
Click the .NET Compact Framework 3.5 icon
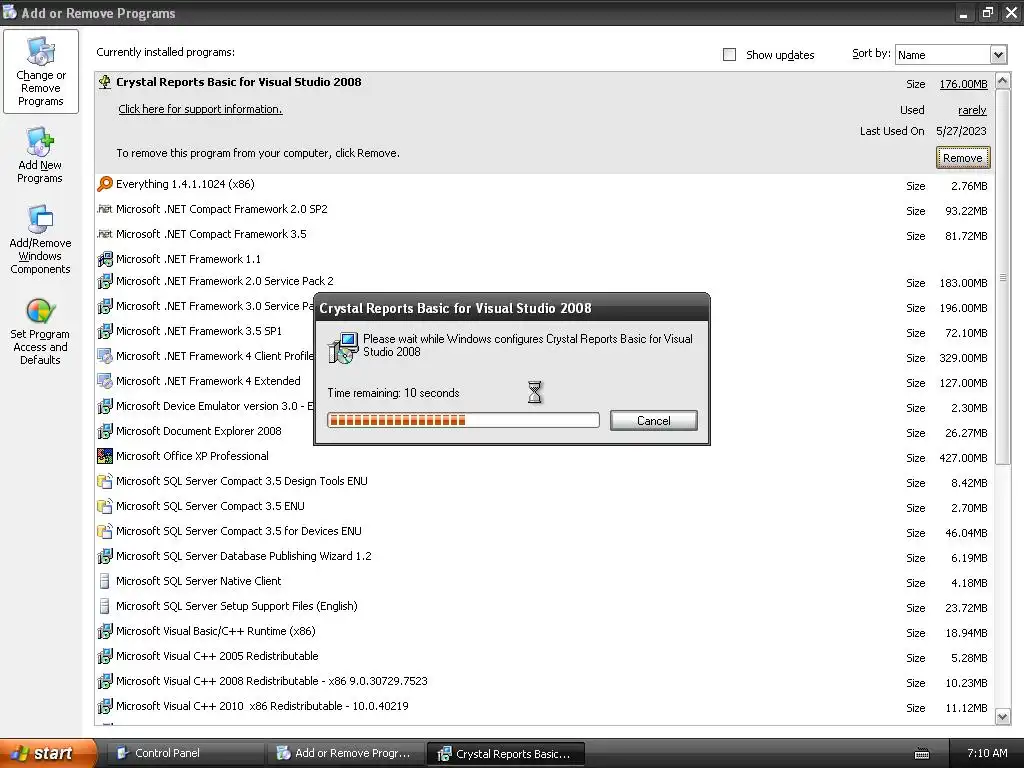[104, 234]
